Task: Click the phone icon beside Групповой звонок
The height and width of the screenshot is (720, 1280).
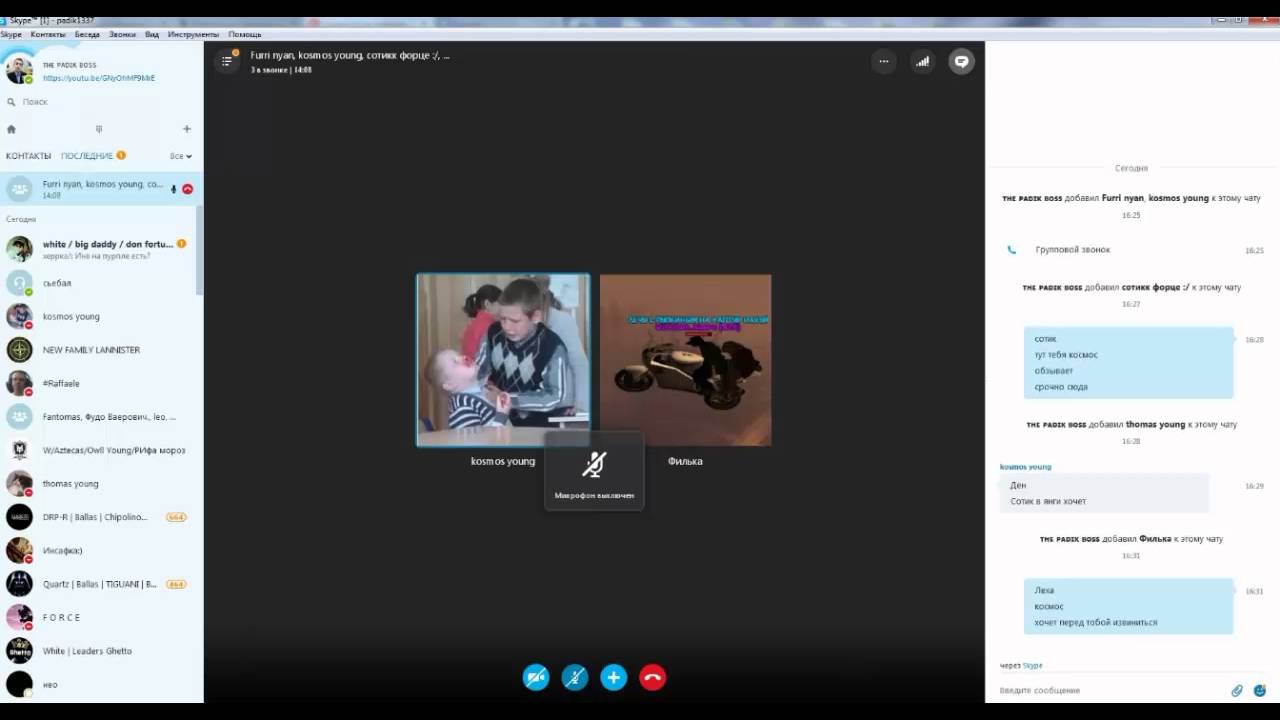Action: (x=1011, y=250)
